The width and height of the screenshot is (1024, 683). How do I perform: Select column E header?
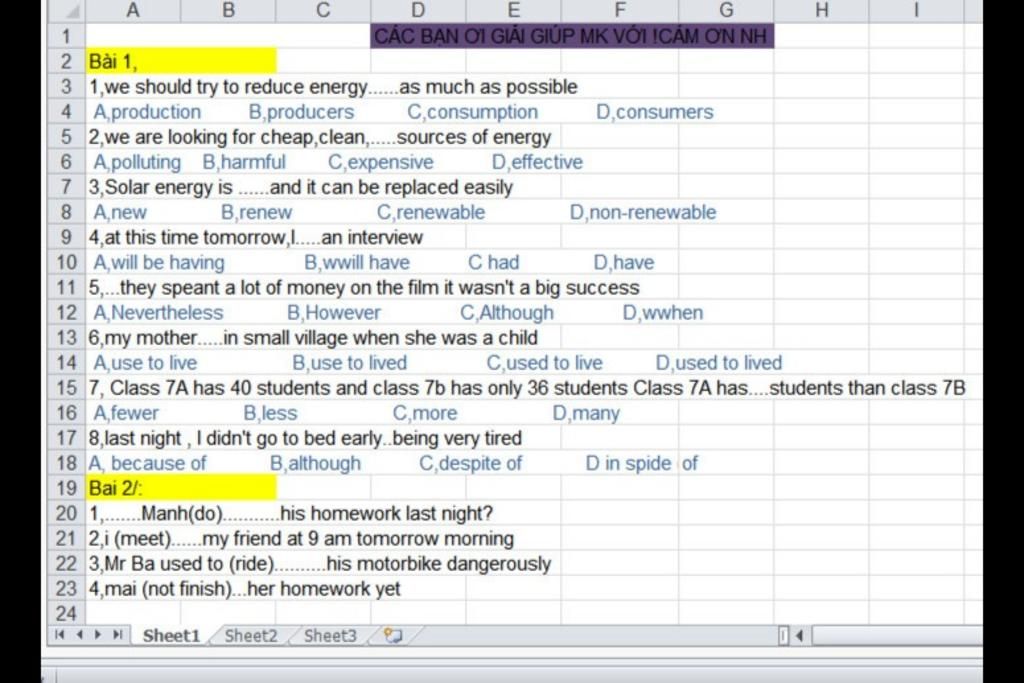(x=513, y=10)
